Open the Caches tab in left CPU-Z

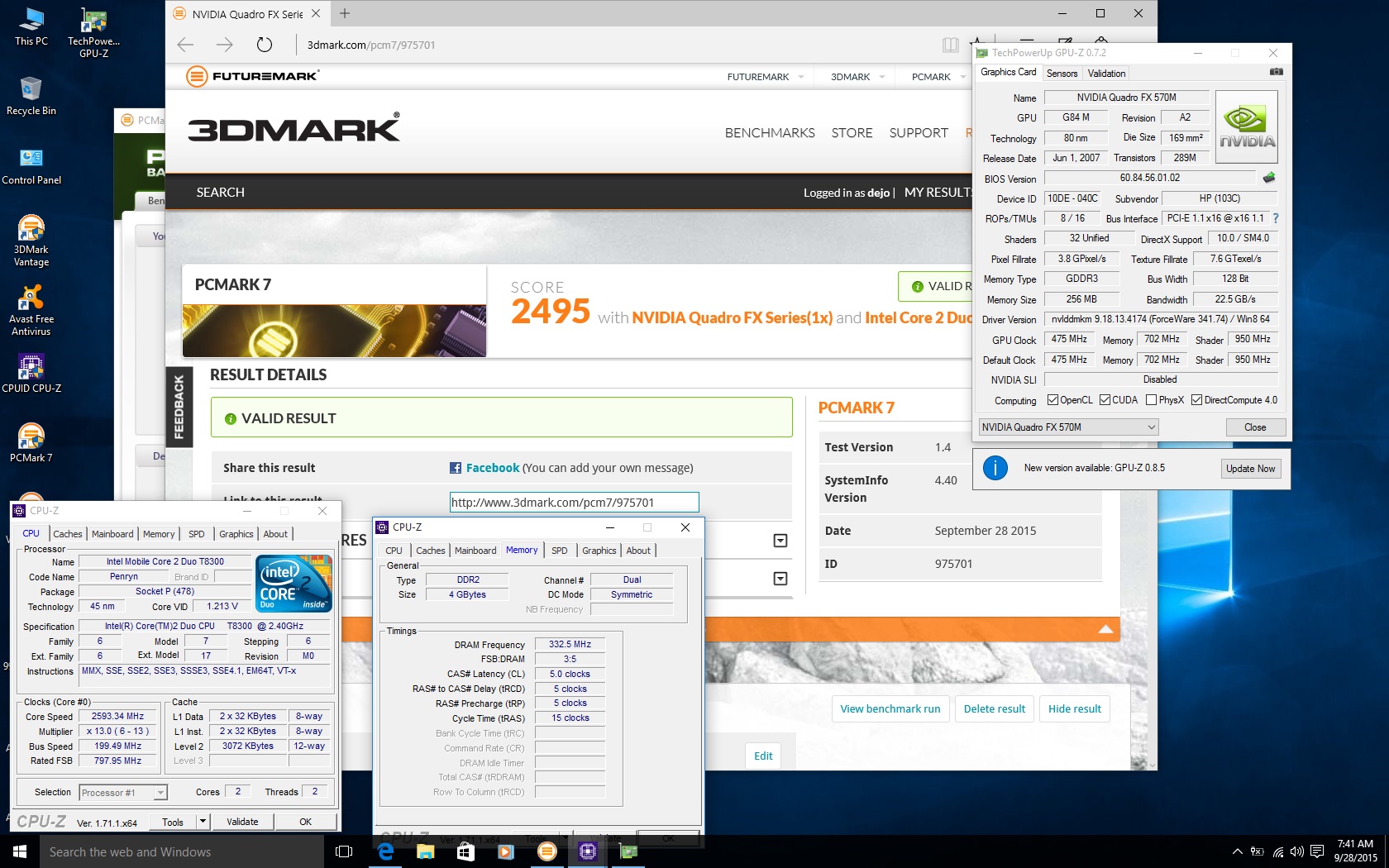pos(68,534)
